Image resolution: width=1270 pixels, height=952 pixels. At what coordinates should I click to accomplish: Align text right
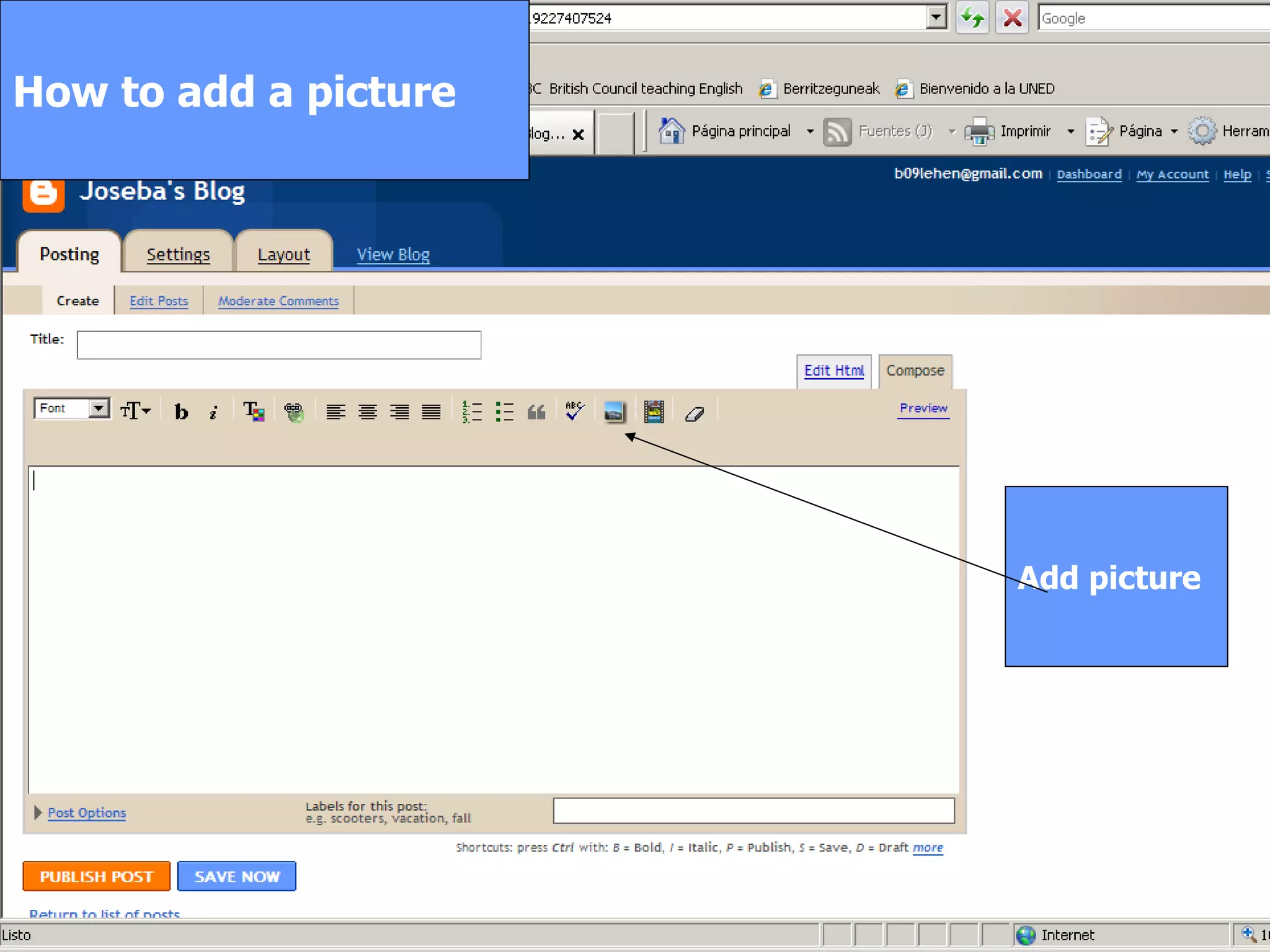400,412
